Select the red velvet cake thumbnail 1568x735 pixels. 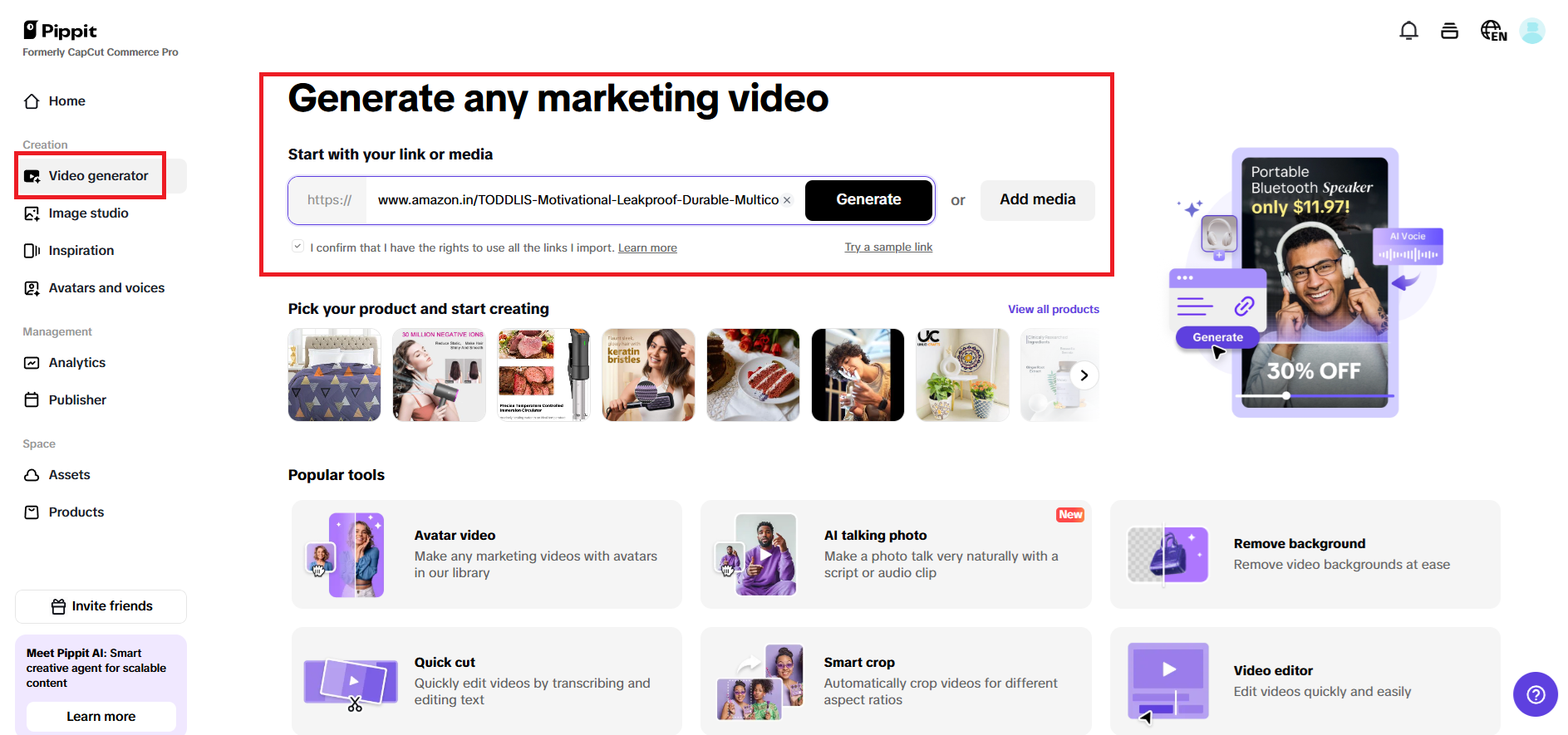click(x=753, y=375)
